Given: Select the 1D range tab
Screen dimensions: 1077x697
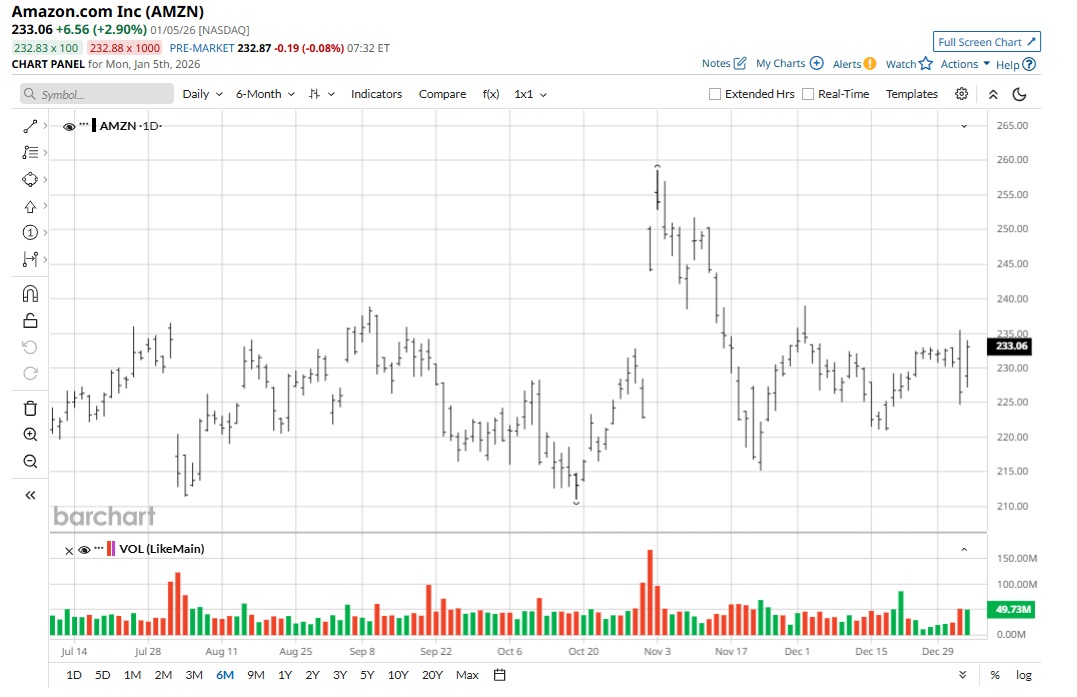Looking at the screenshot, I should tap(73, 675).
